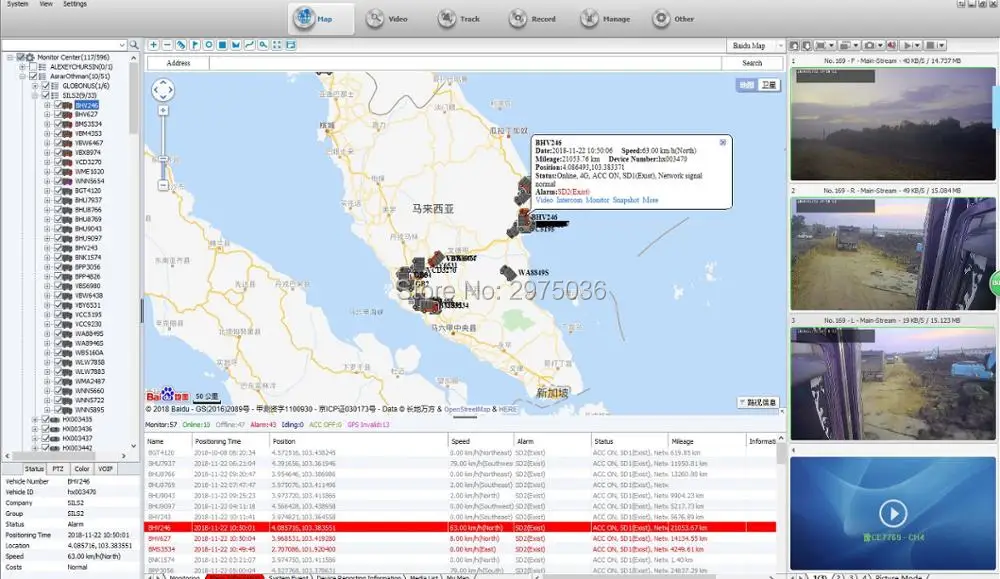
Task: Click the Snapshot link in BHV246 popup
Action: 626,200
